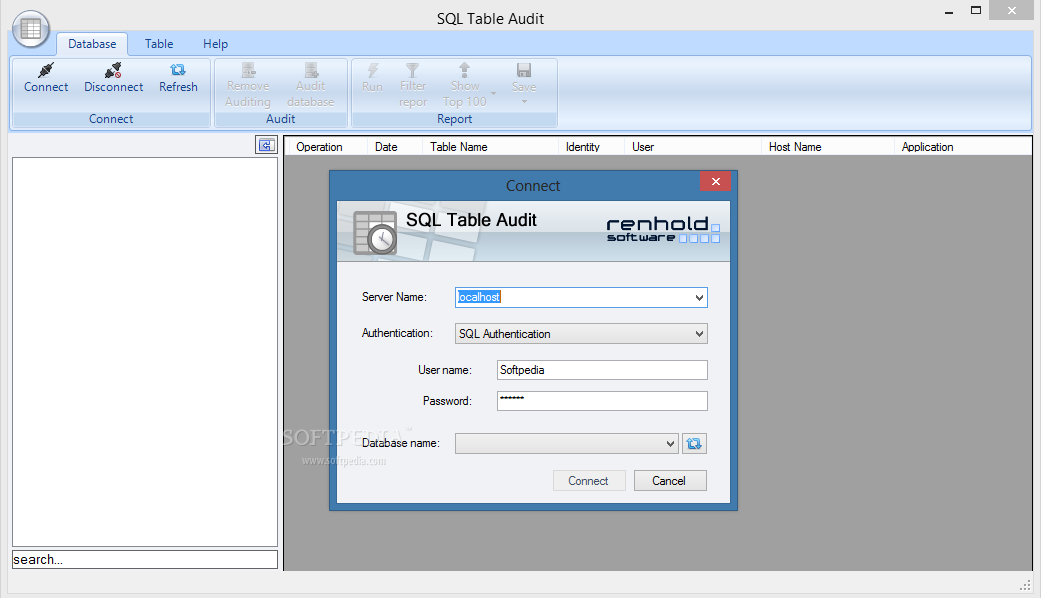Click the search box below the tree
This screenshot has height=598, width=1041.
[x=145, y=560]
